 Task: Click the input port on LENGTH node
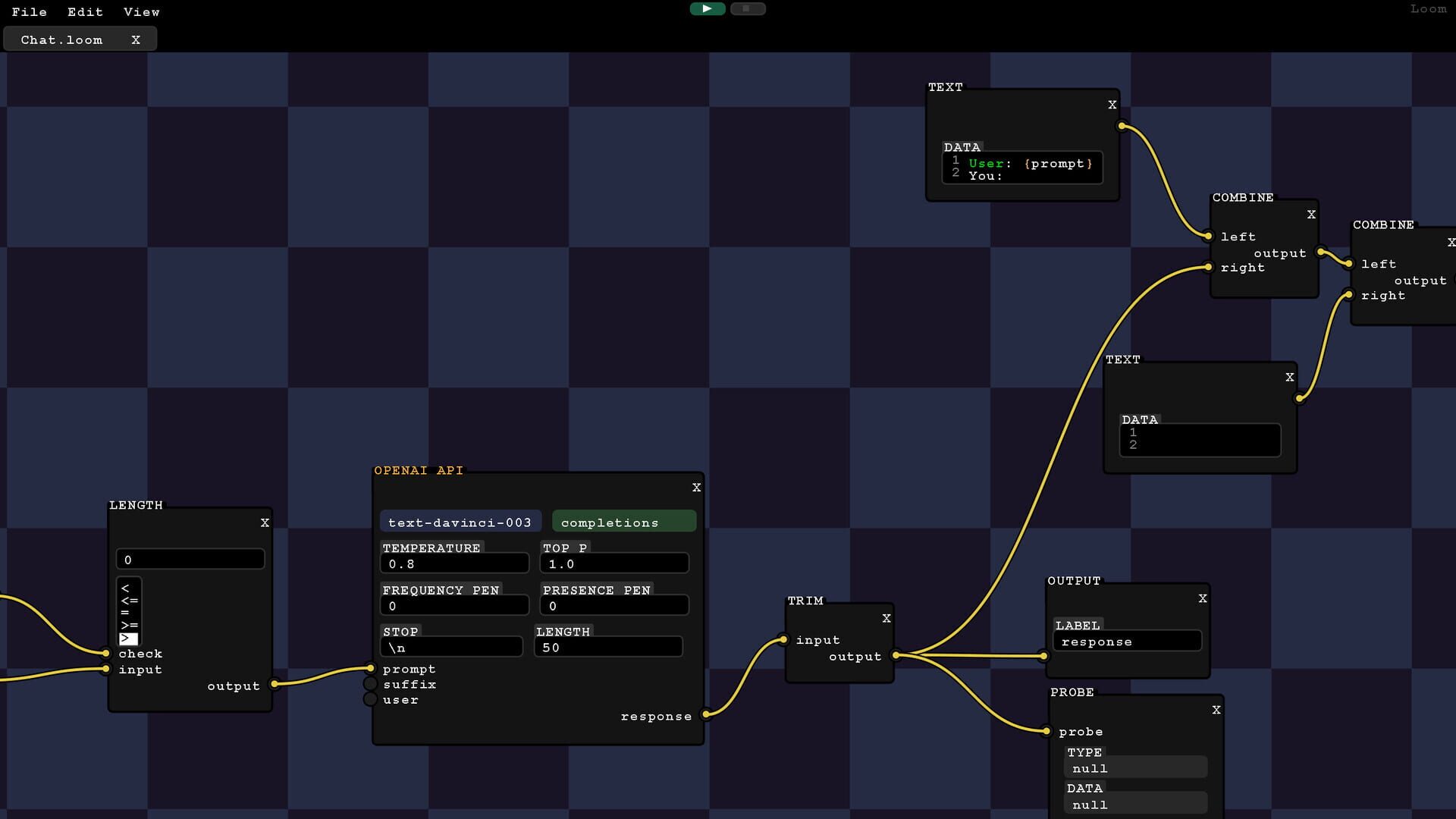point(106,669)
